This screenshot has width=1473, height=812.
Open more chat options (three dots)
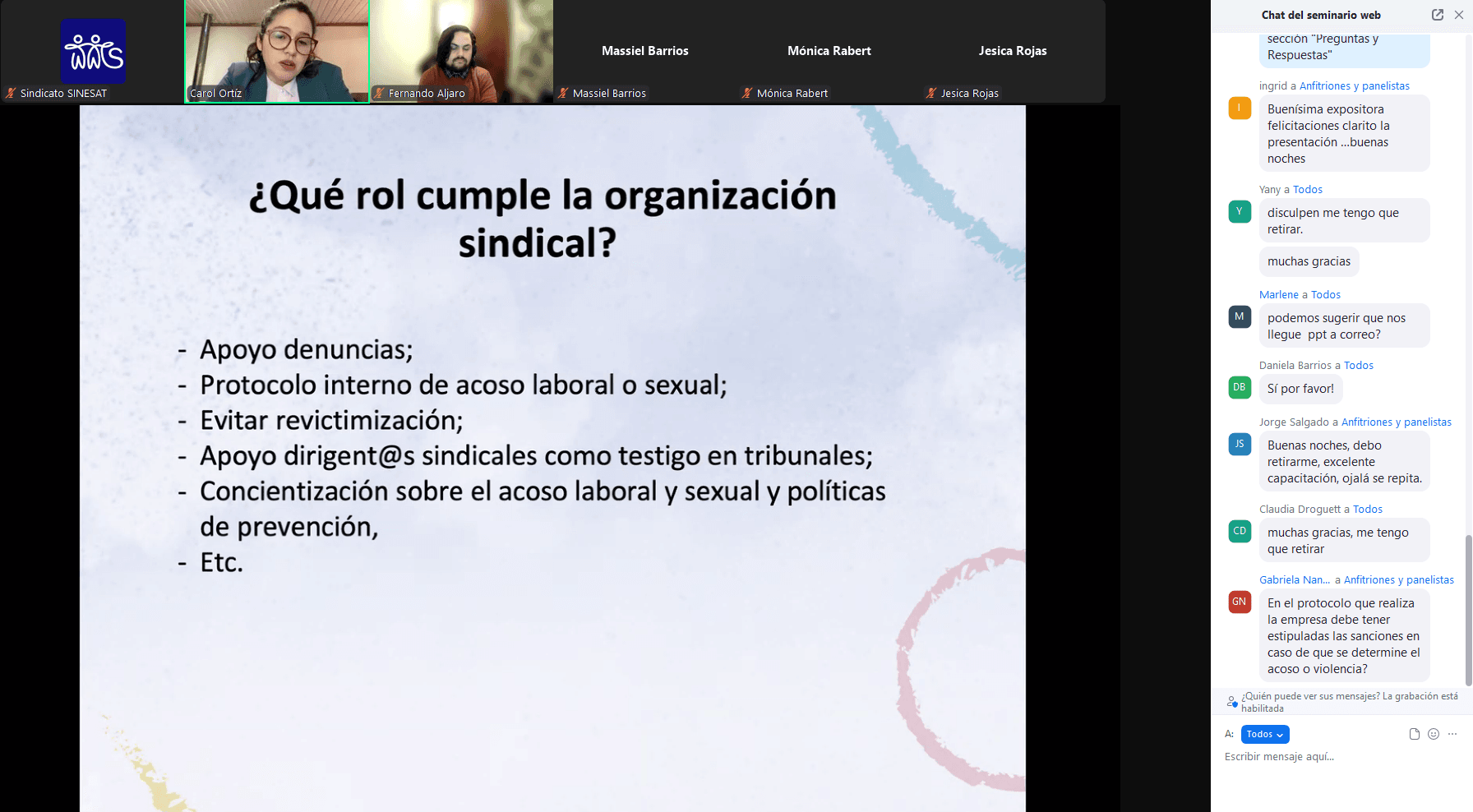[1452, 734]
